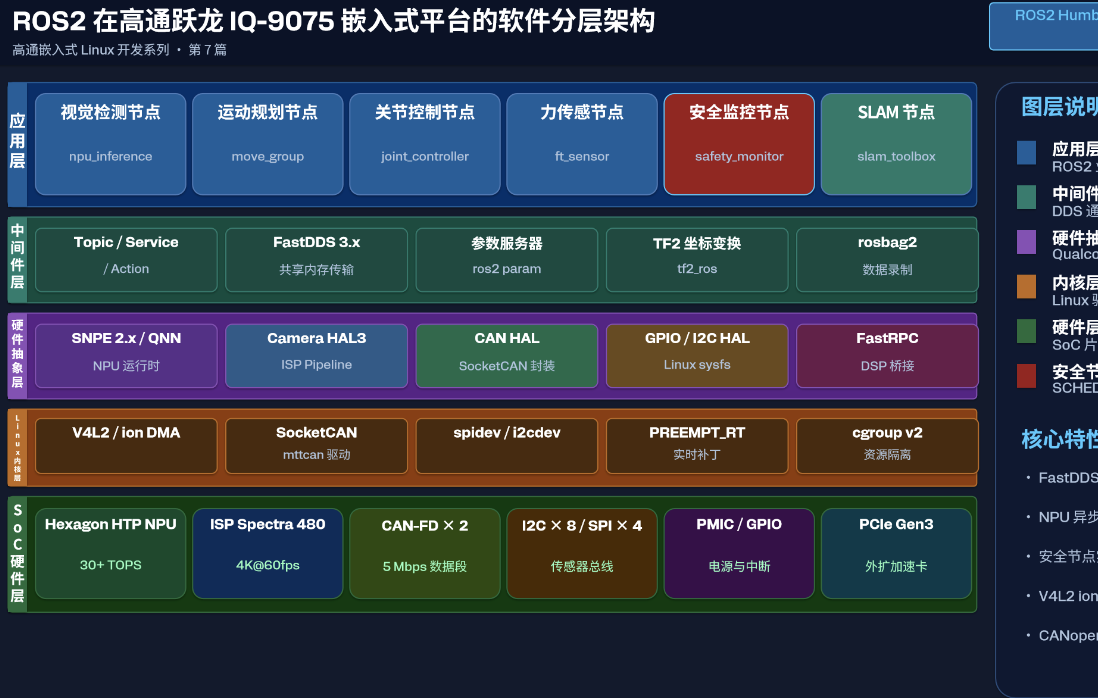This screenshot has width=1098, height=698.
Task: Select the Camera HAL3 ISP Pipeline box
Action: tap(317, 356)
